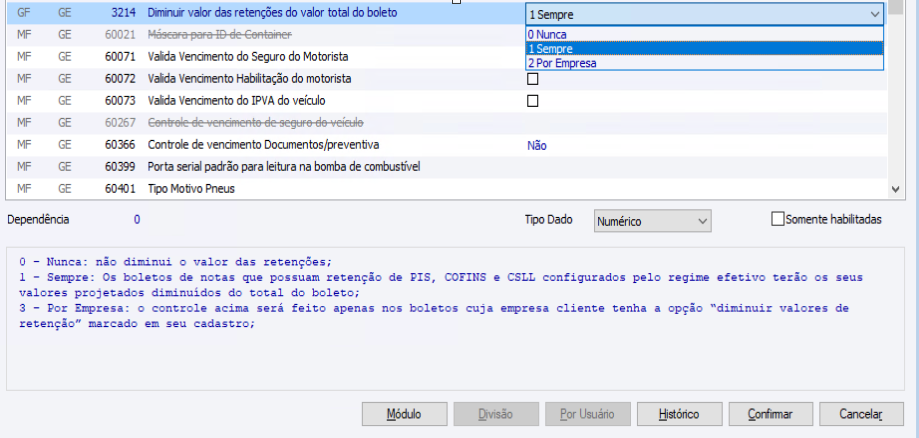
Task: Expand the Tipo Dado "Numérico" dropdown
Action: pos(702,220)
